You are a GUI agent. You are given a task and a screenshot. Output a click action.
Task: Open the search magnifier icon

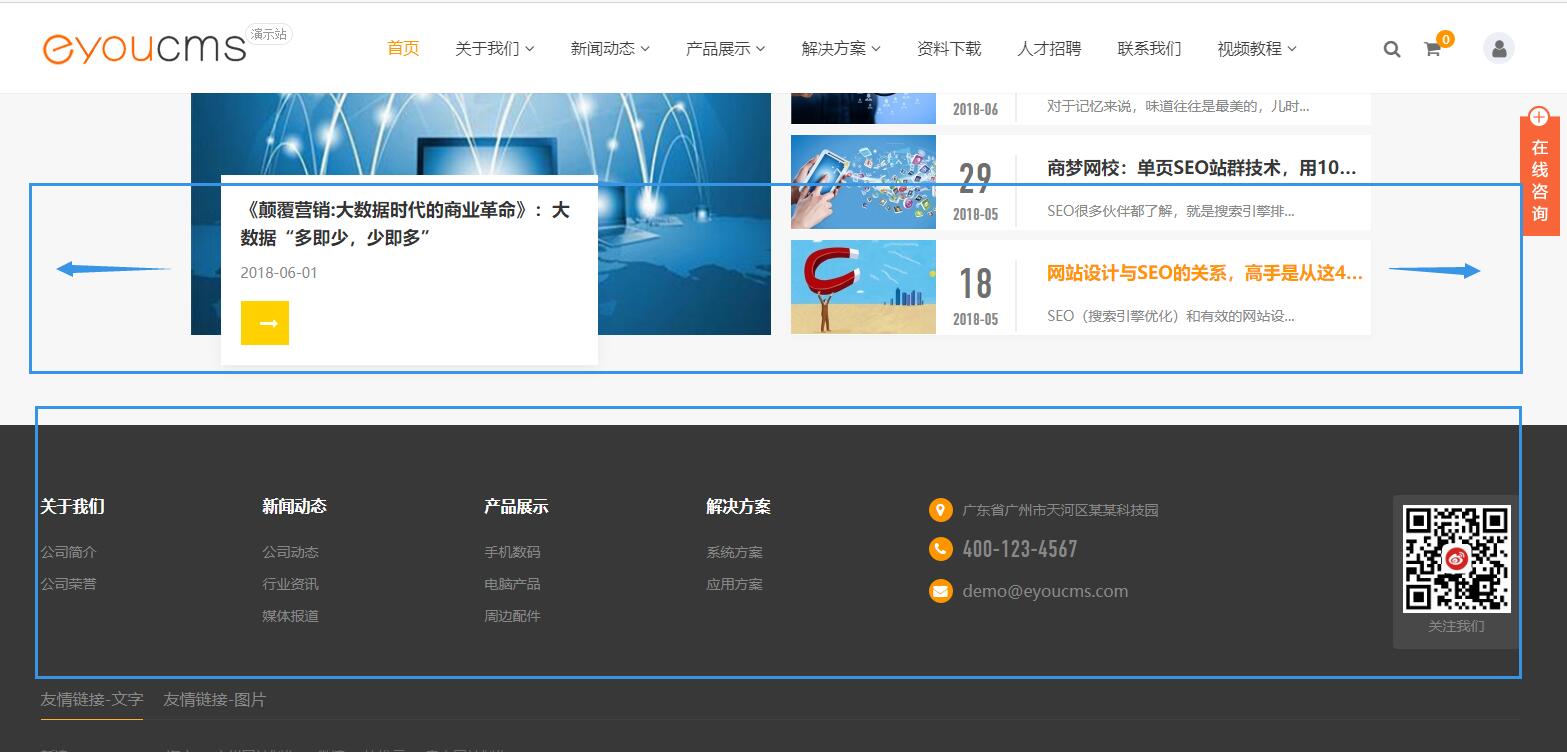pyautogui.click(x=1392, y=49)
